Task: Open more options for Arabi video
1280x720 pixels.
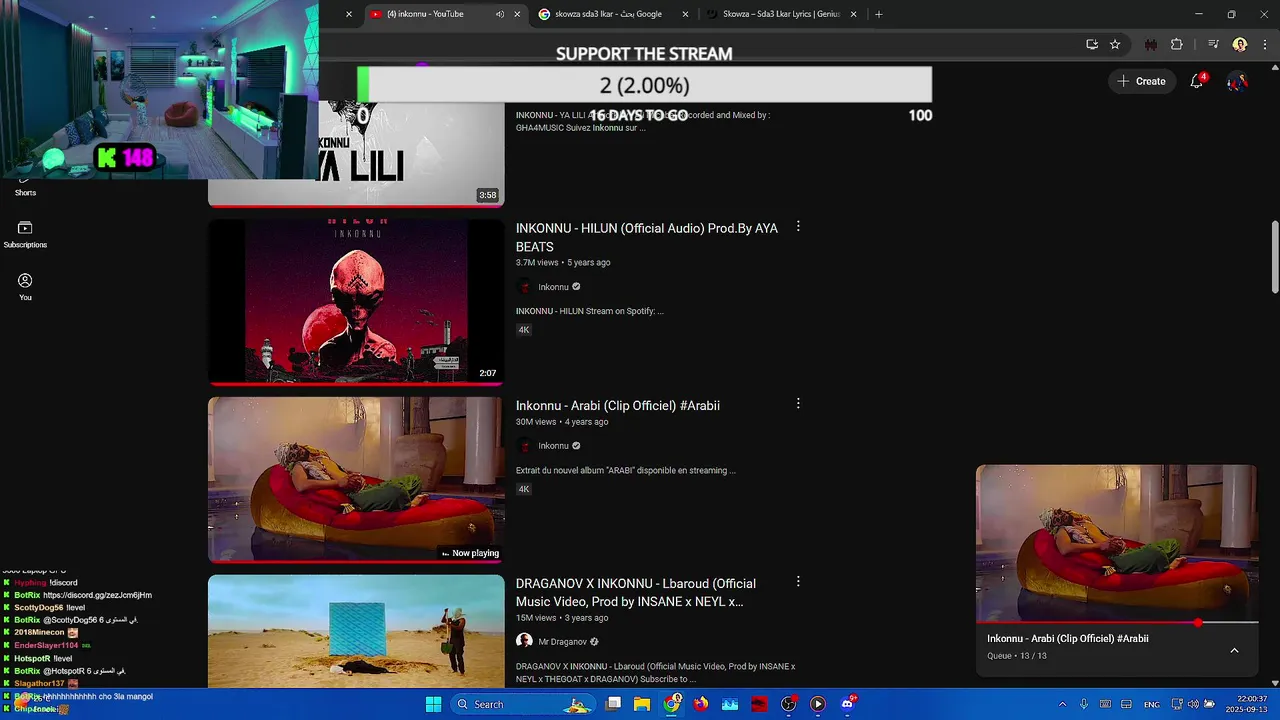Action: (x=798, y=404)
